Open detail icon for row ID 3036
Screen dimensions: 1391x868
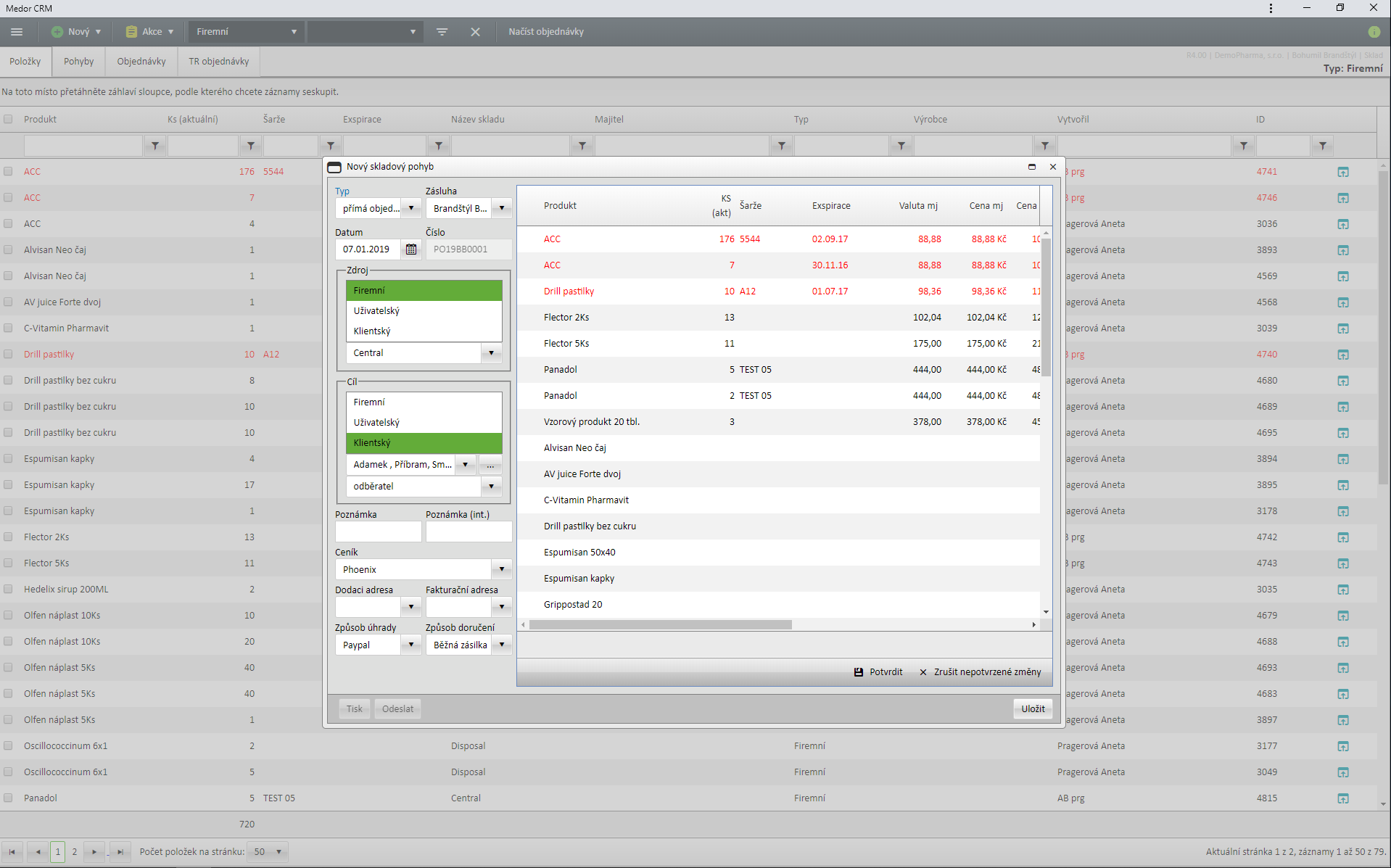point(1343,224)
